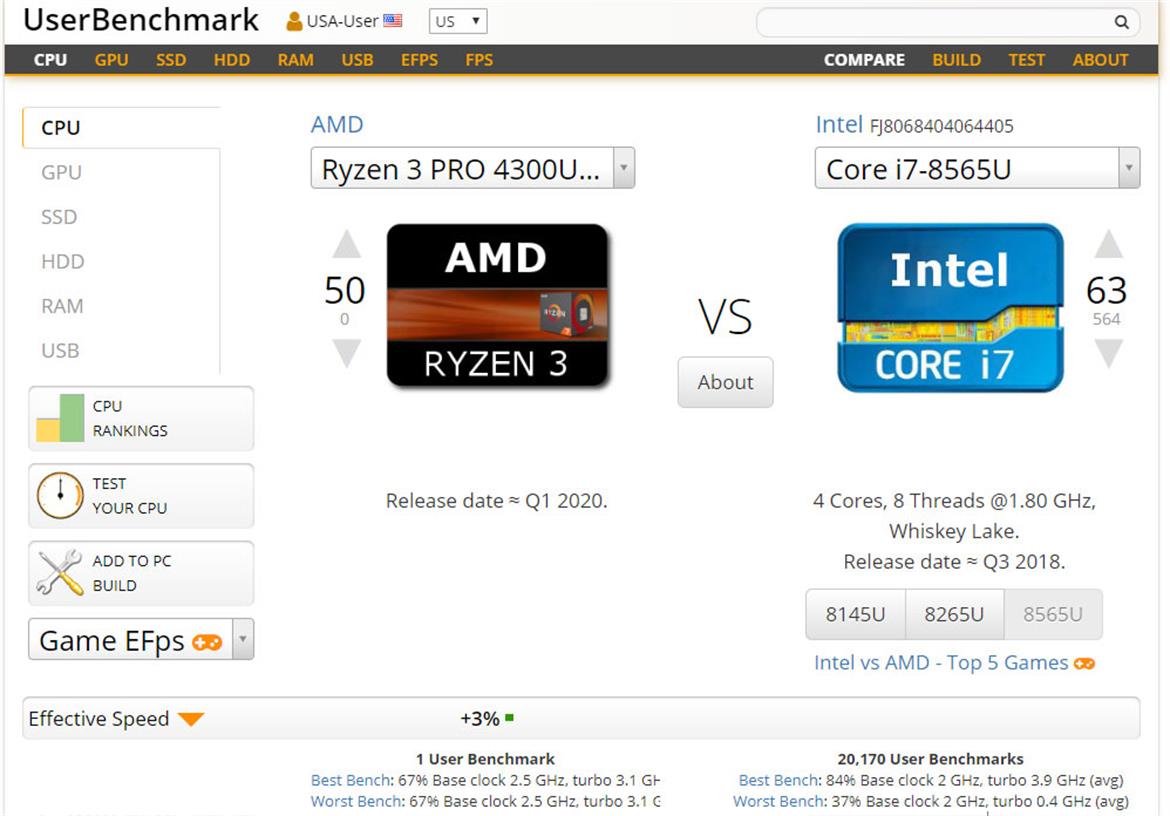Downvote the AMD Ryzen 3 processor

[x=346, y=353]
